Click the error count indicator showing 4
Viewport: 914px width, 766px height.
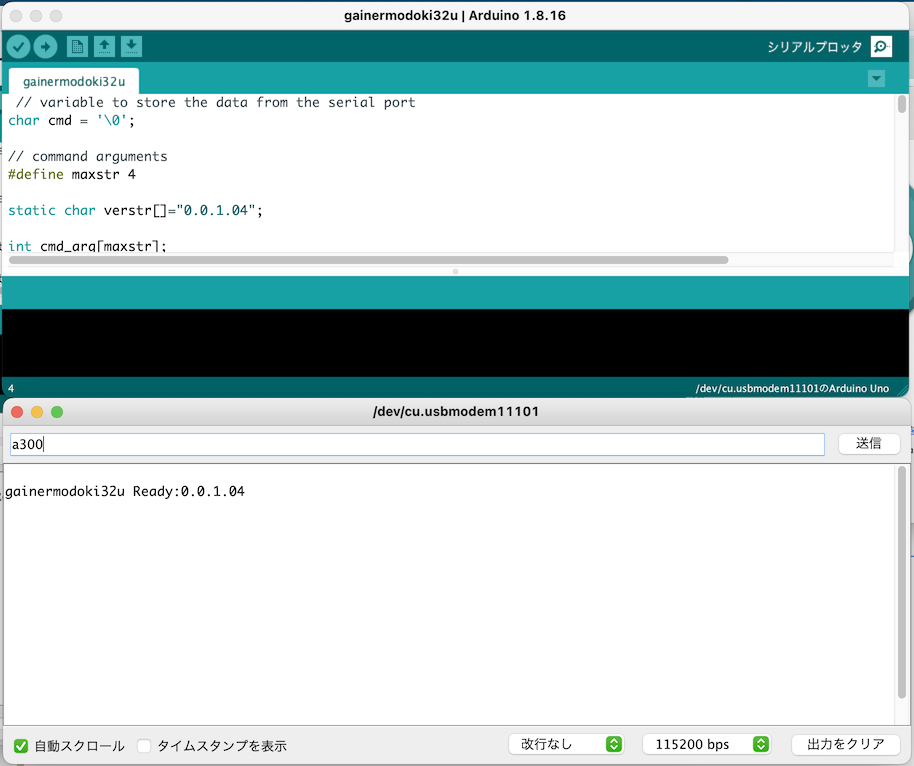click(x=8, y=388)
